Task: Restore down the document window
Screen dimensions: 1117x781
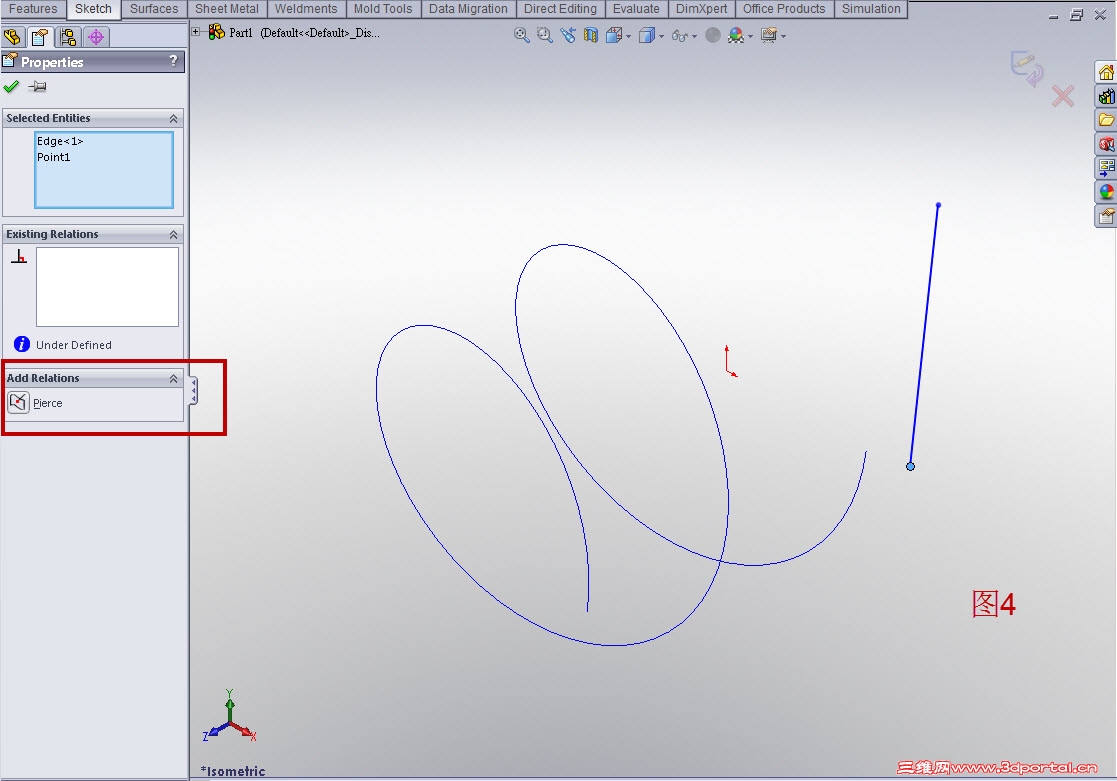Action: [x=1076, y=14]
